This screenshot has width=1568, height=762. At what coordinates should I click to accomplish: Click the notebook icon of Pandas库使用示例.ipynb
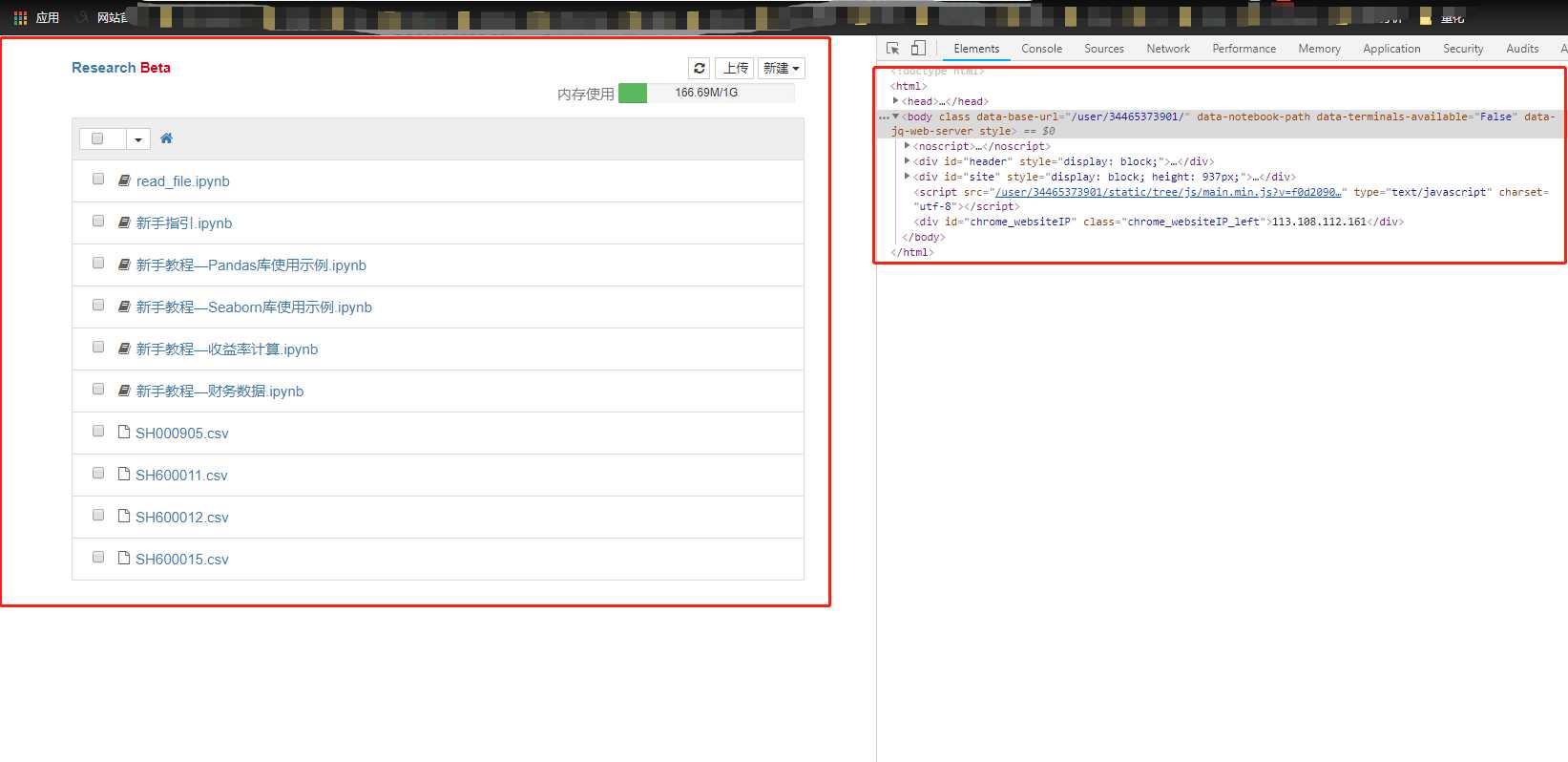[x=124, y=265]
